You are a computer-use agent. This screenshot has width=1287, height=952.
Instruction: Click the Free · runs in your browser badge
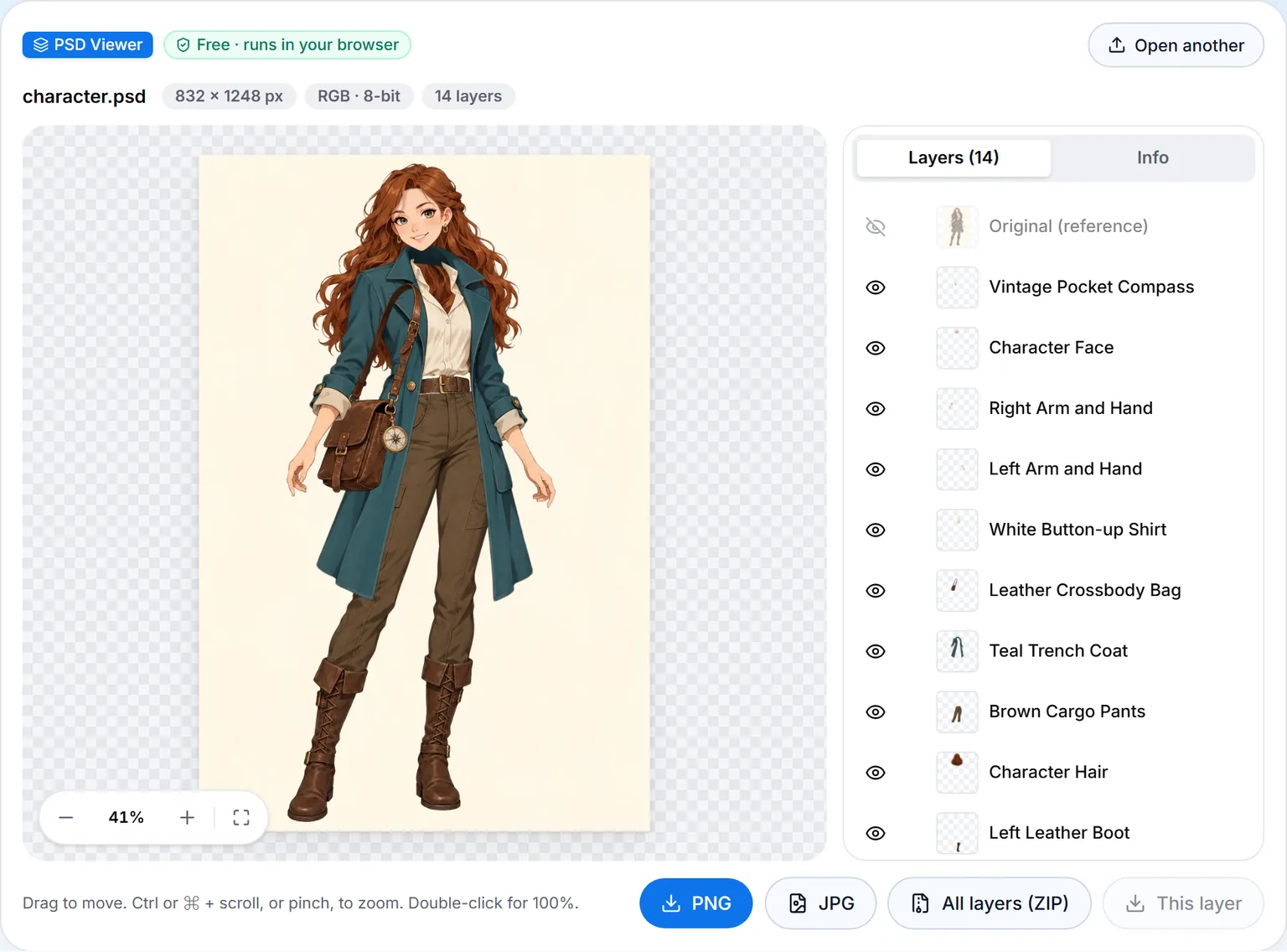287,45
